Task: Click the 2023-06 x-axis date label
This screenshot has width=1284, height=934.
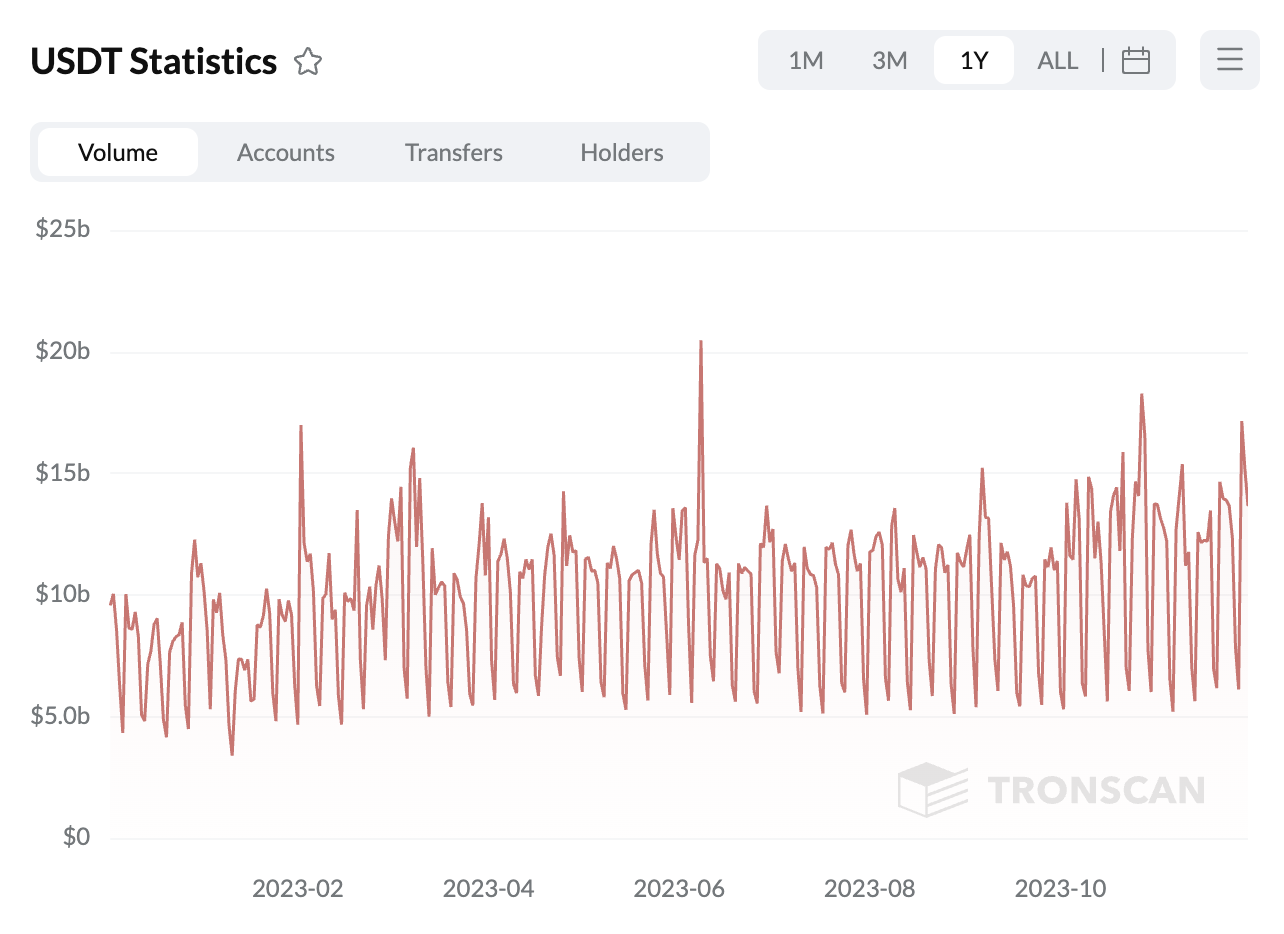Action: point(679,888)
